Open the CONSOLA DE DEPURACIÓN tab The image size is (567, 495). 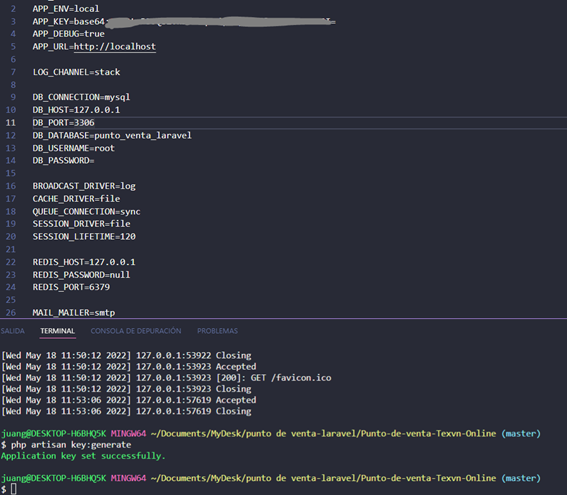pos(136,331)
